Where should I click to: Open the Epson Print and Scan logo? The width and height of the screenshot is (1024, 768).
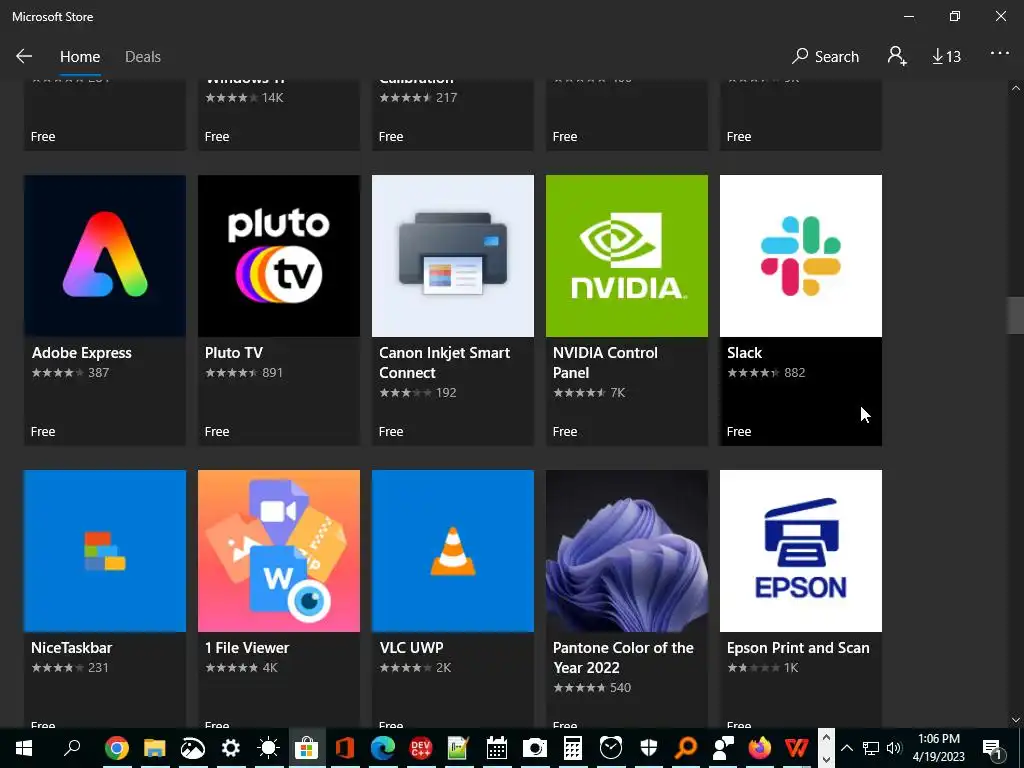point(801,551)
